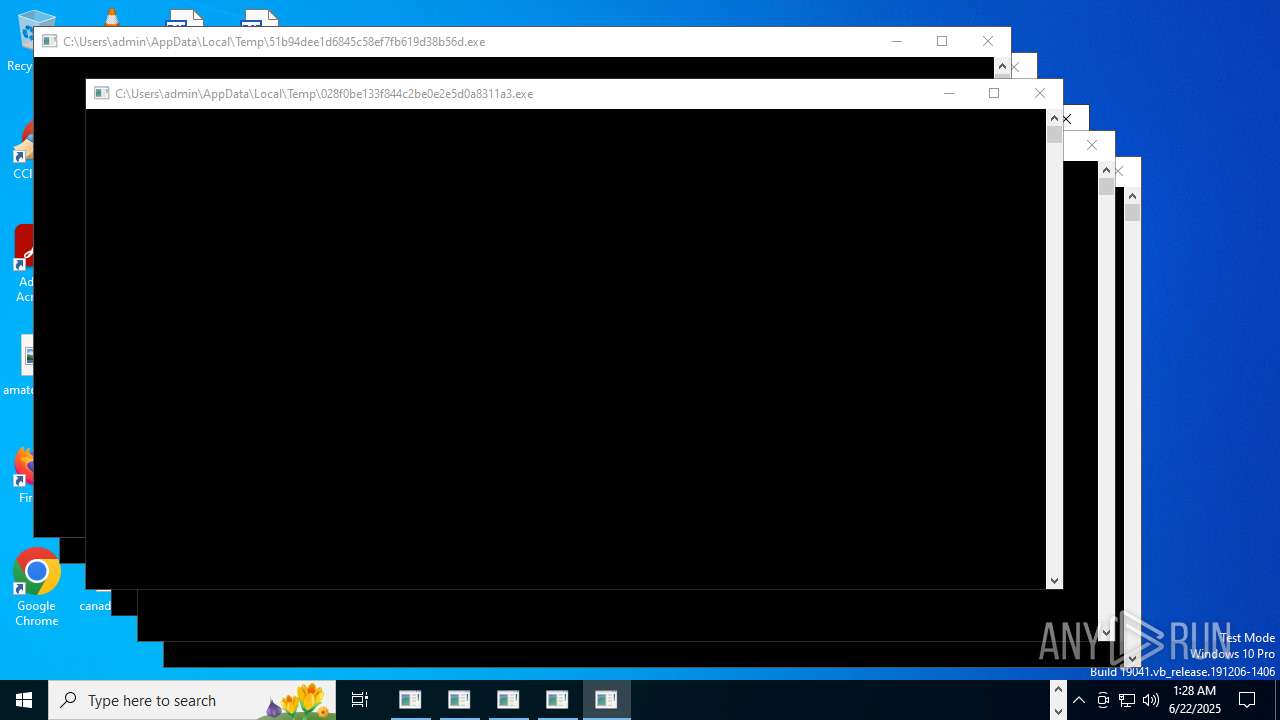Click the 028f0be133f844c2be0e2e5d0a8311a3.exe title text
1280x720 pixels.
324,94
